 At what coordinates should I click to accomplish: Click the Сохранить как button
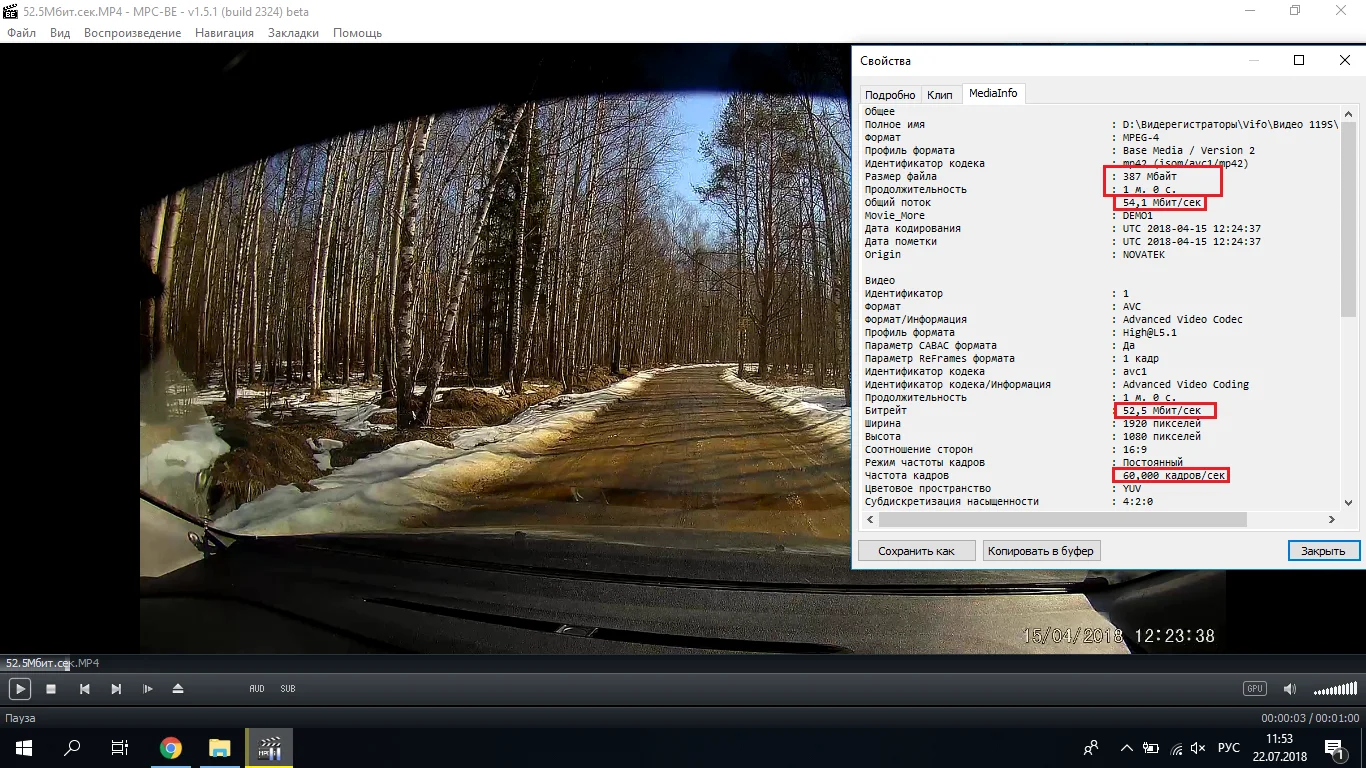[916, 551]
